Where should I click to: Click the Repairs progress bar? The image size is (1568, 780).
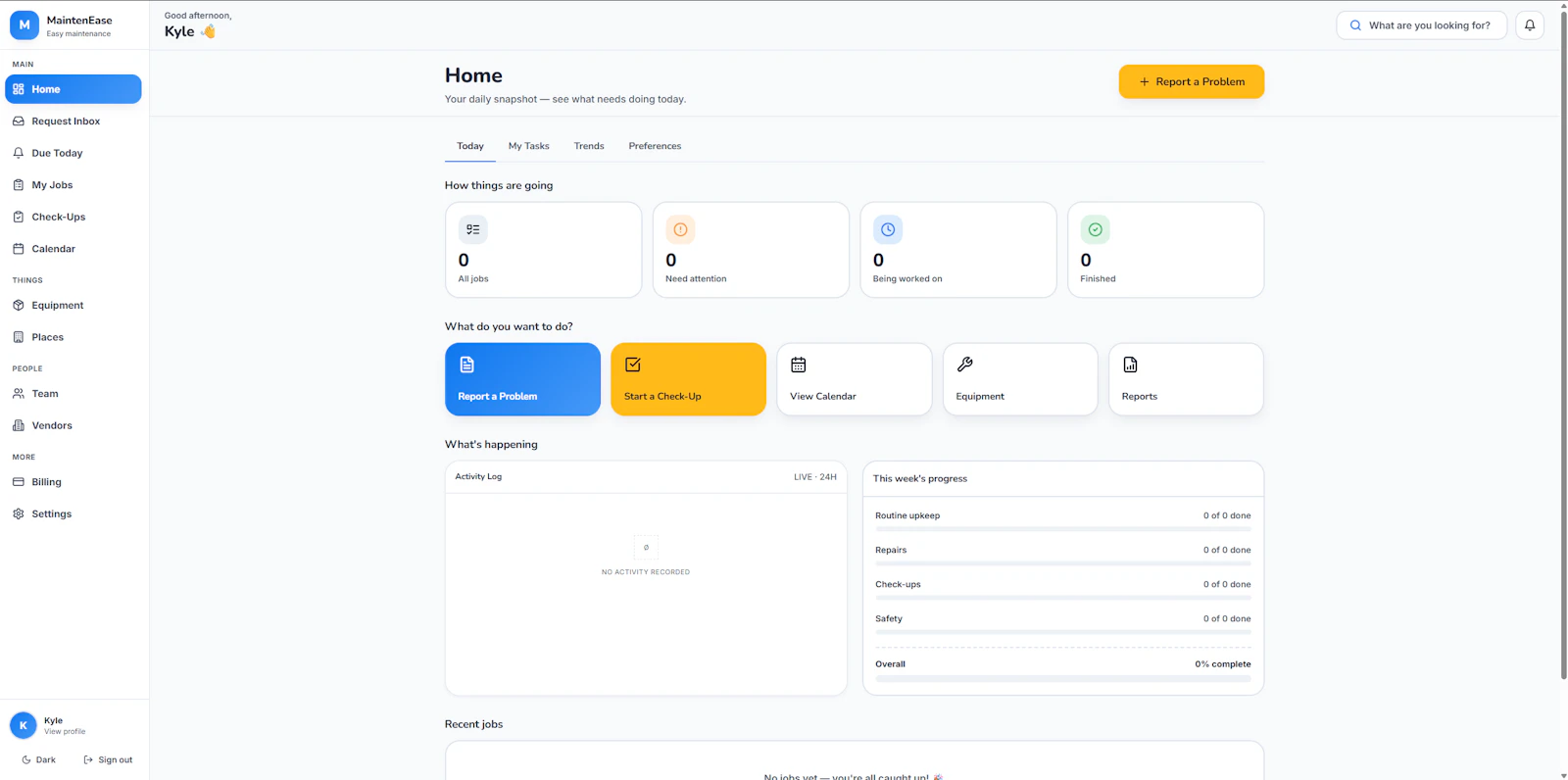[x=1063, y=563]
